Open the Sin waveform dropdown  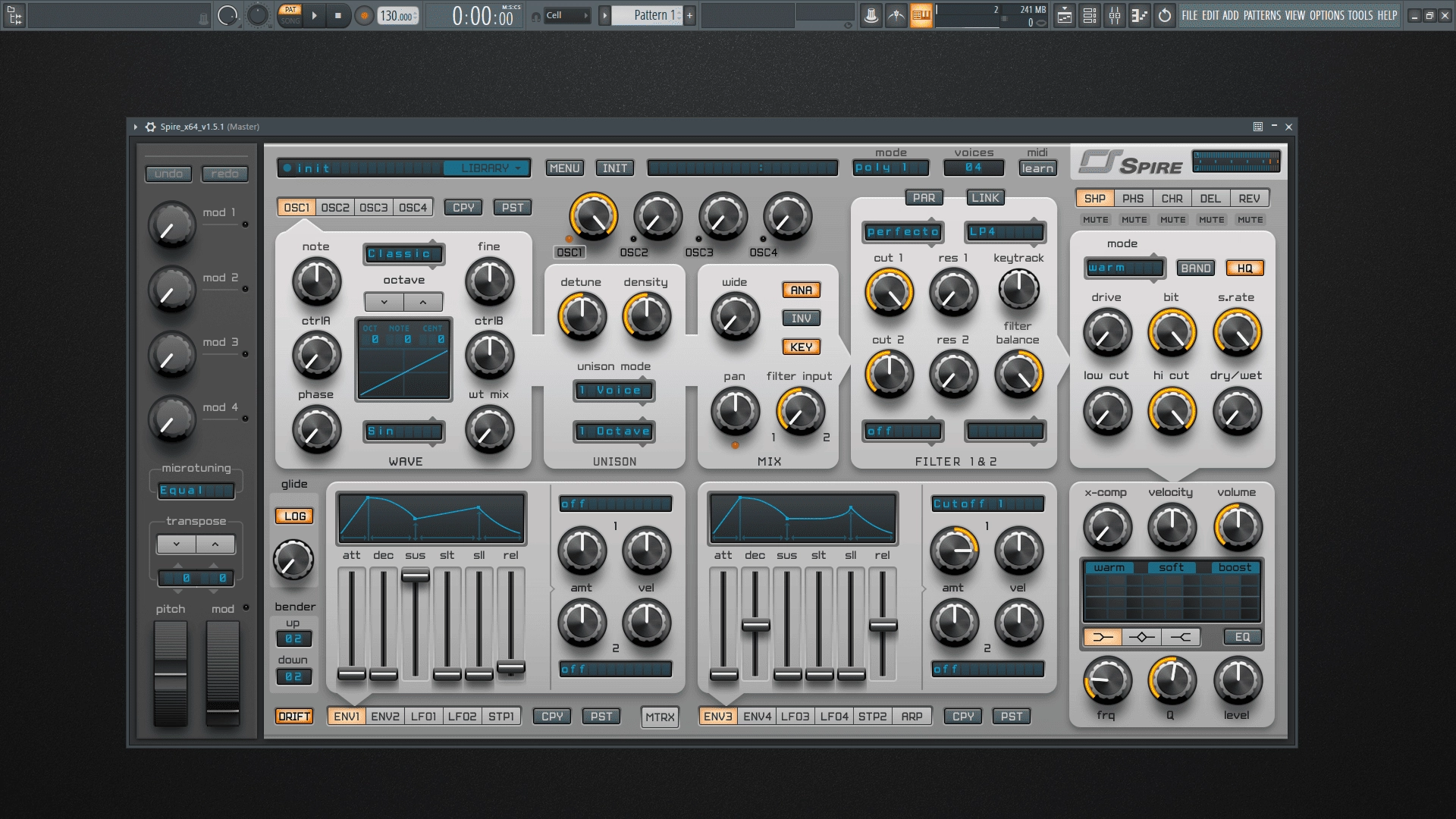pyautogui.click(x=404, y=431)
